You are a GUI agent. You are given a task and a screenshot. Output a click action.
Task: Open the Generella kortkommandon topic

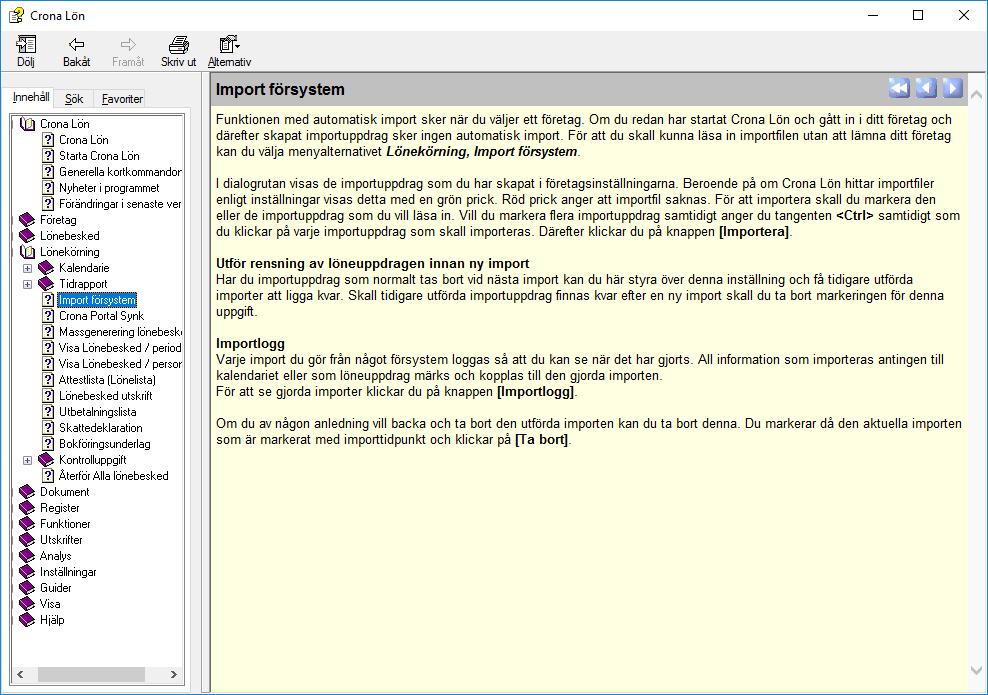click(x=120, y=172)
